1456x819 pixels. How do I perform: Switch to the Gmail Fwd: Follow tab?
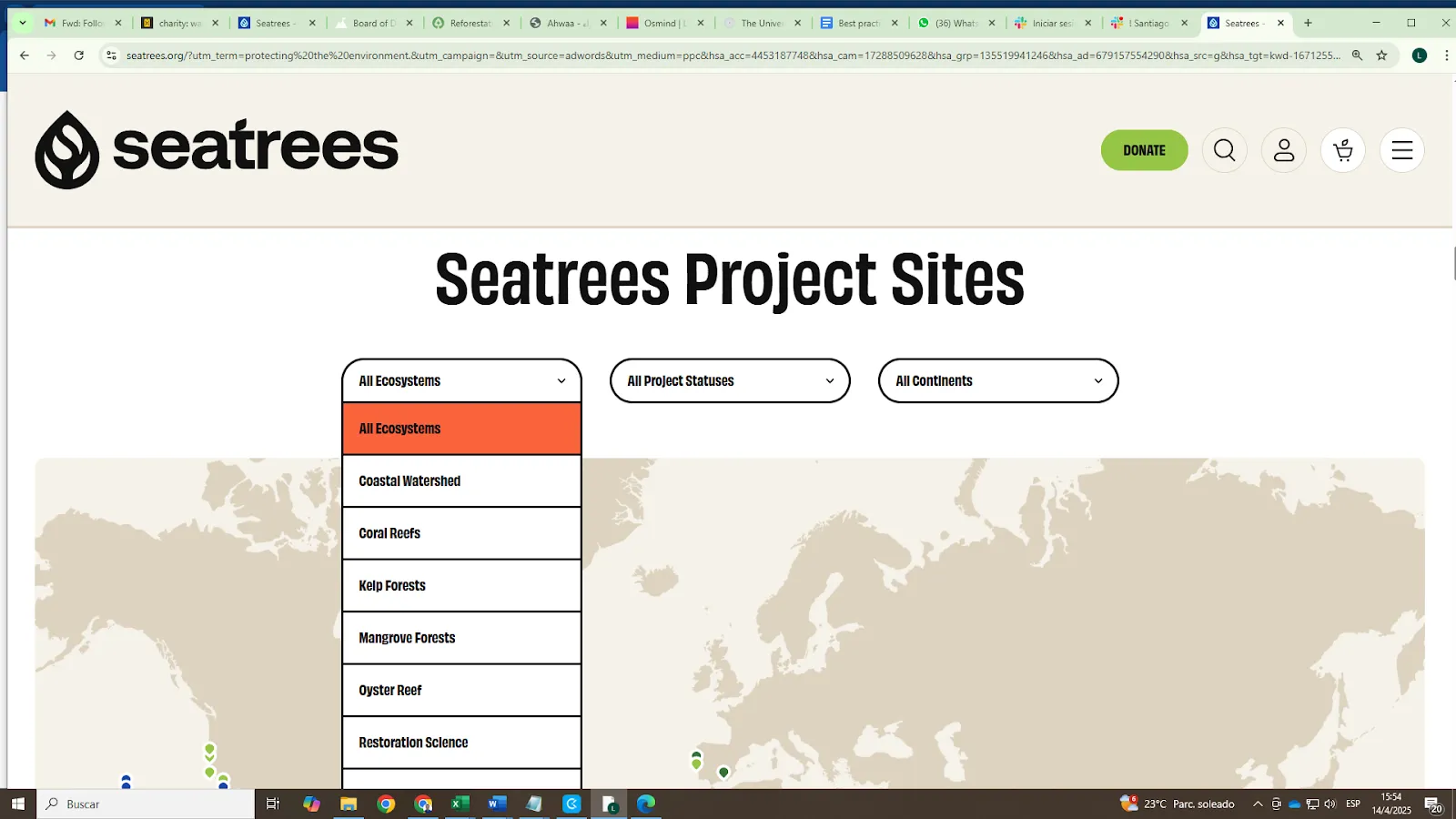click(x=83, y=23)
